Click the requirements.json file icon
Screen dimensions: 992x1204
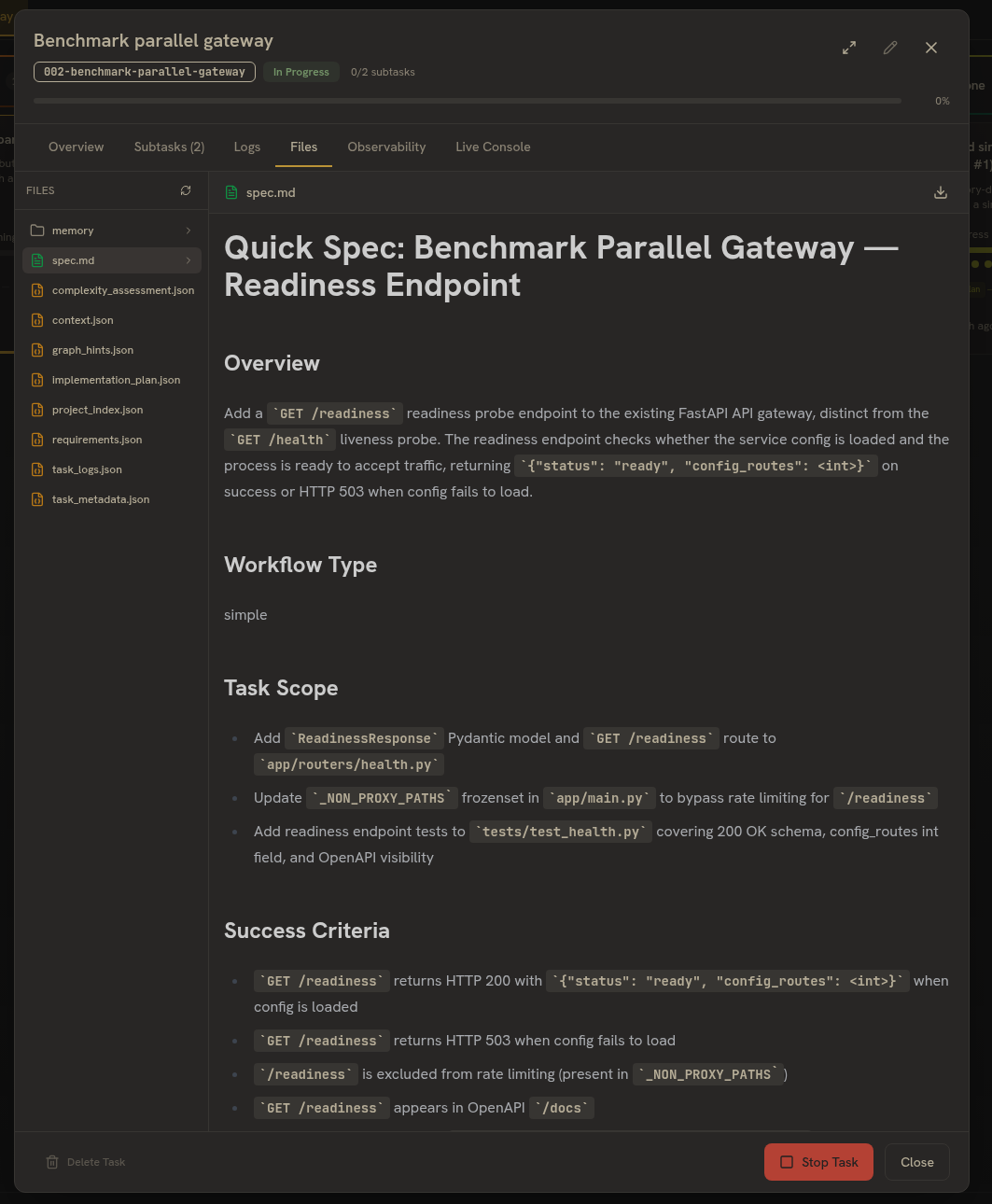pos(37,440)
